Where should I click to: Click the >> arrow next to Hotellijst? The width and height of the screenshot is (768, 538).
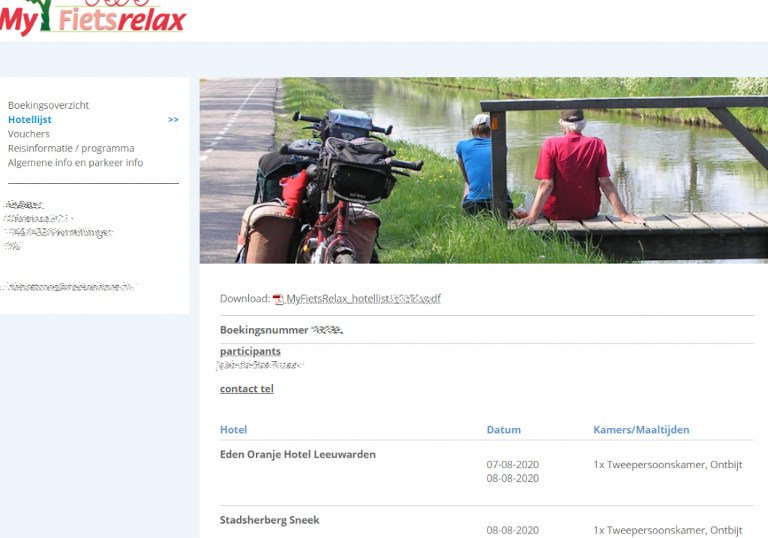point(173,119)
